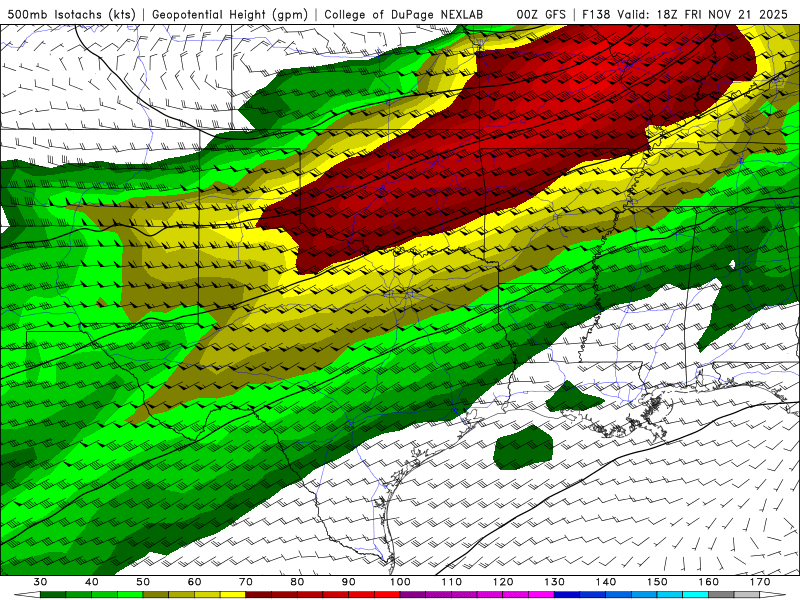Click the 60 label on the color scale
Screen dimensions: 800x600
pyautogui.click(x=194, y=582)
